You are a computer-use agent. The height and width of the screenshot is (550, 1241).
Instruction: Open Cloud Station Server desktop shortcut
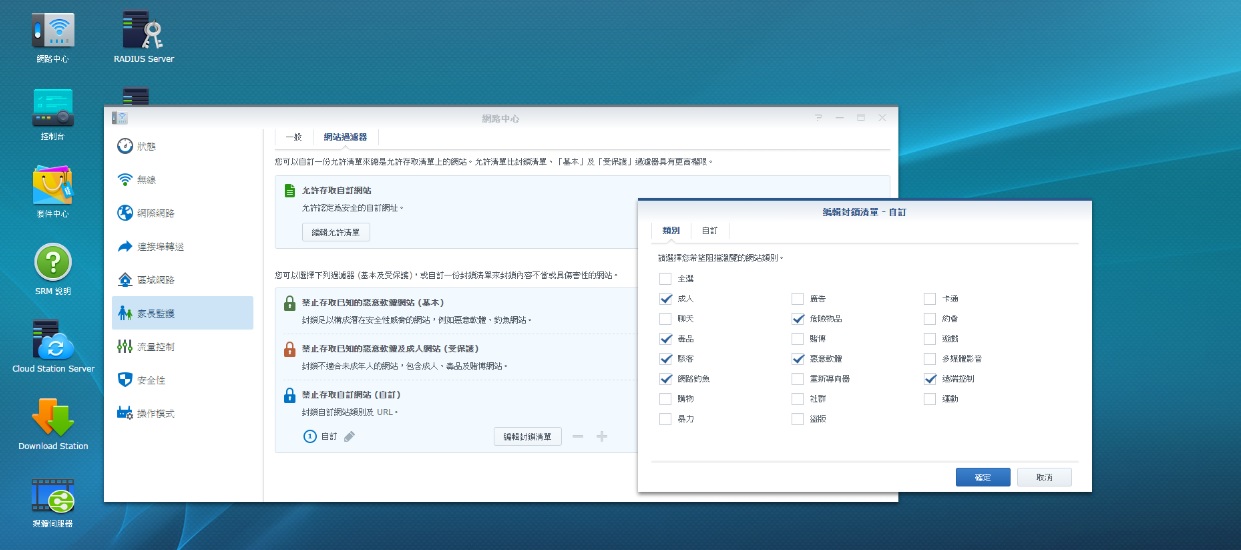(53, 341)
